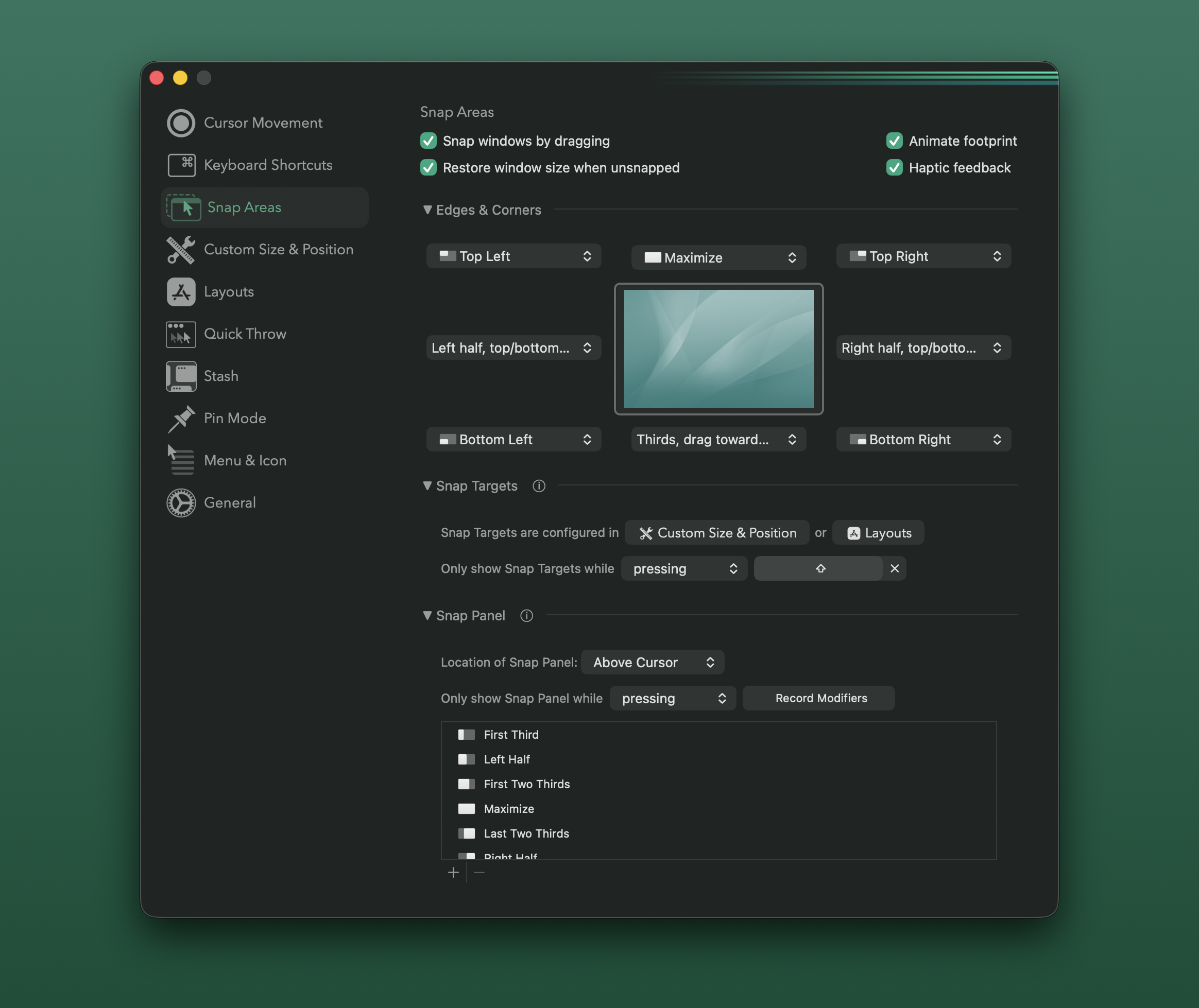Image resolution: width=1199 pixels, height=1008 pixels.
Task: Open the Top Left corner dropdown
Action: point(513,256)
